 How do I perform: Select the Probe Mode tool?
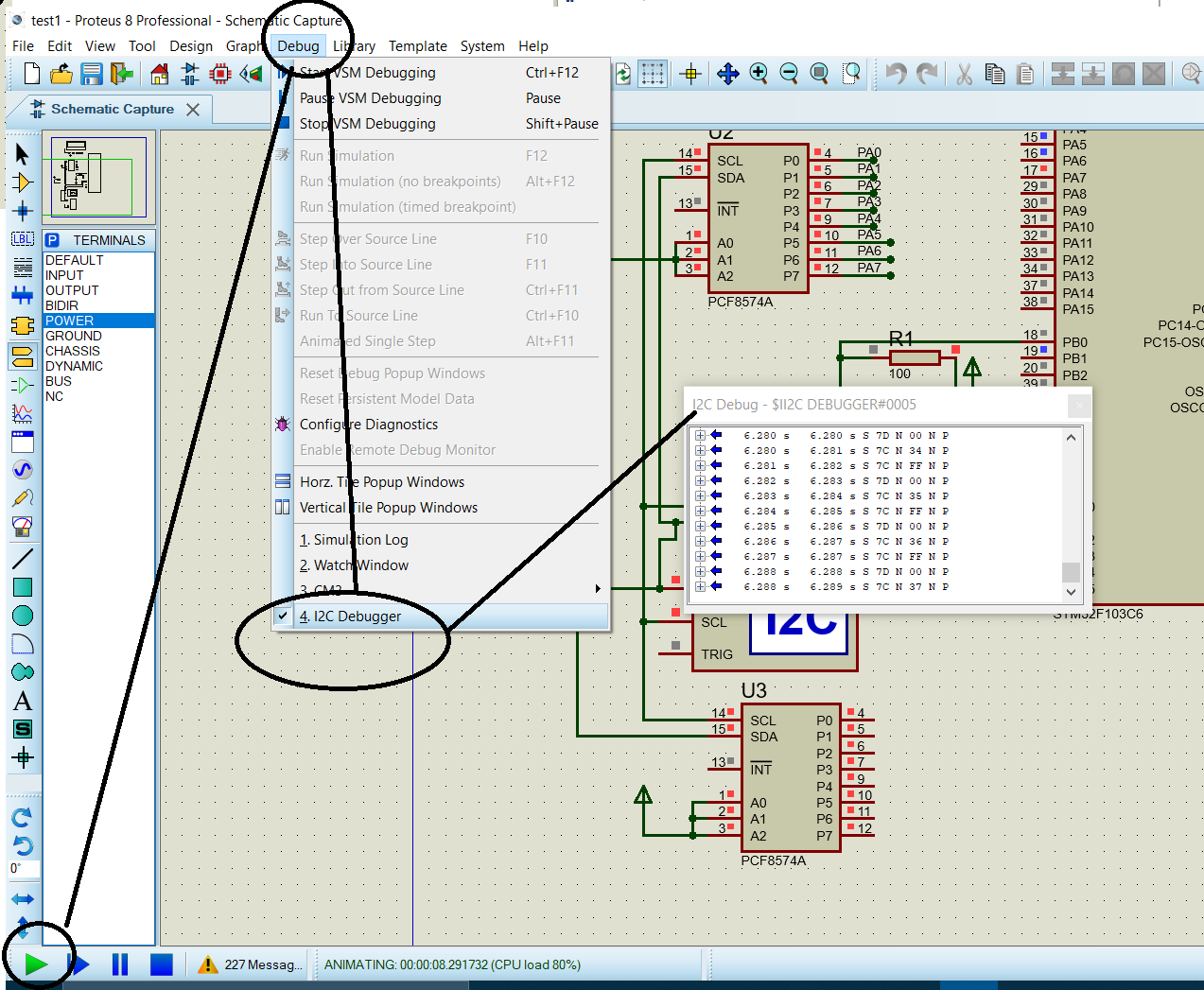click(x=23, y=498)
